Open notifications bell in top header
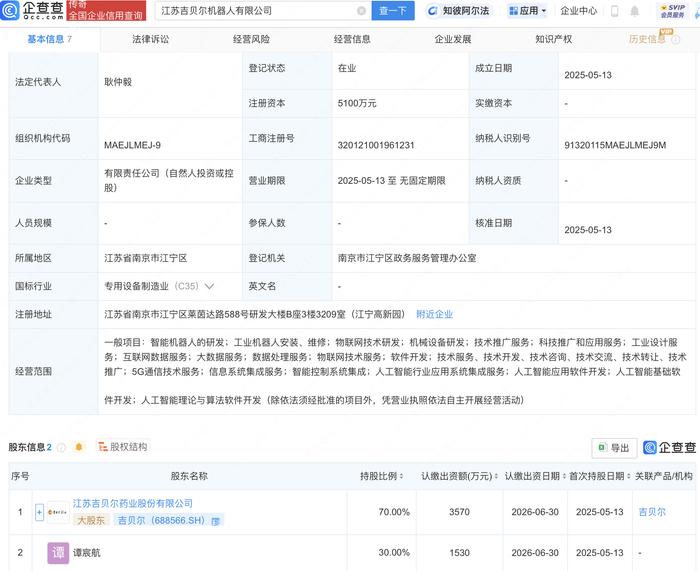700x571 pixels. point(634,11)
